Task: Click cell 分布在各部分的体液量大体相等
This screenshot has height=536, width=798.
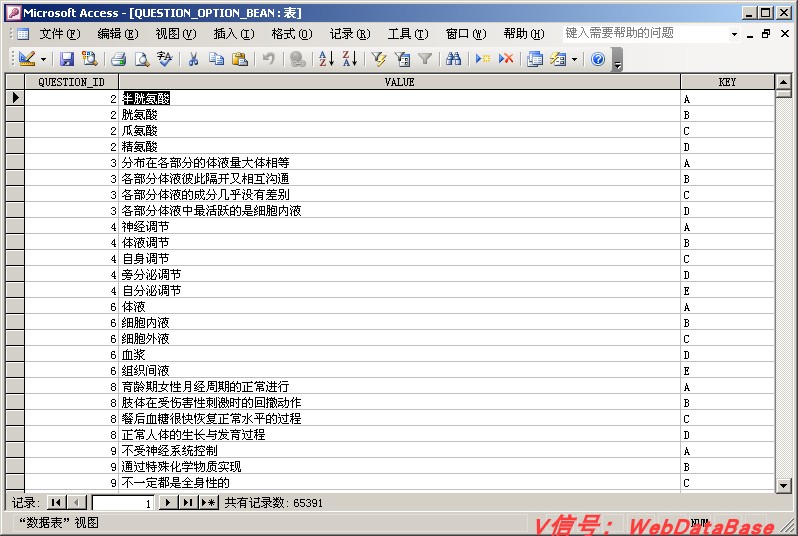Action: 400,162
